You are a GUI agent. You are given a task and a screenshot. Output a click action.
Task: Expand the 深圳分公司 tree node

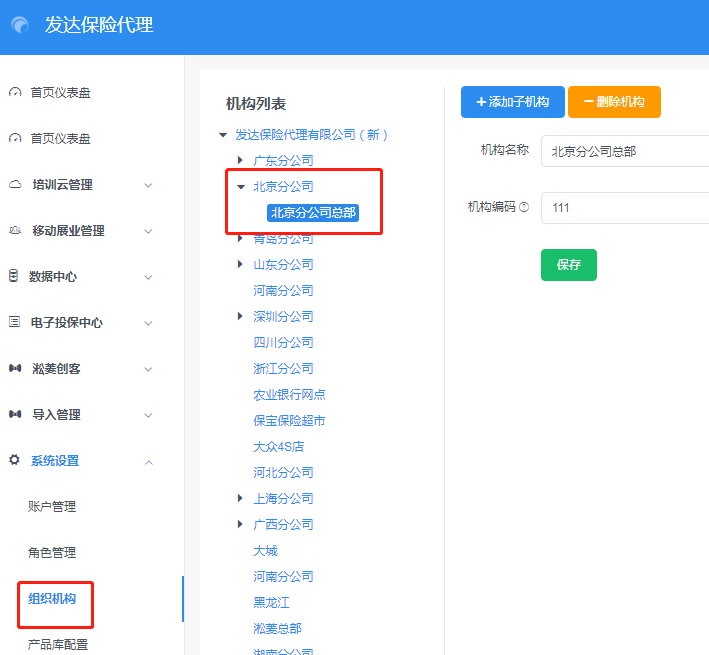point(240,316)
